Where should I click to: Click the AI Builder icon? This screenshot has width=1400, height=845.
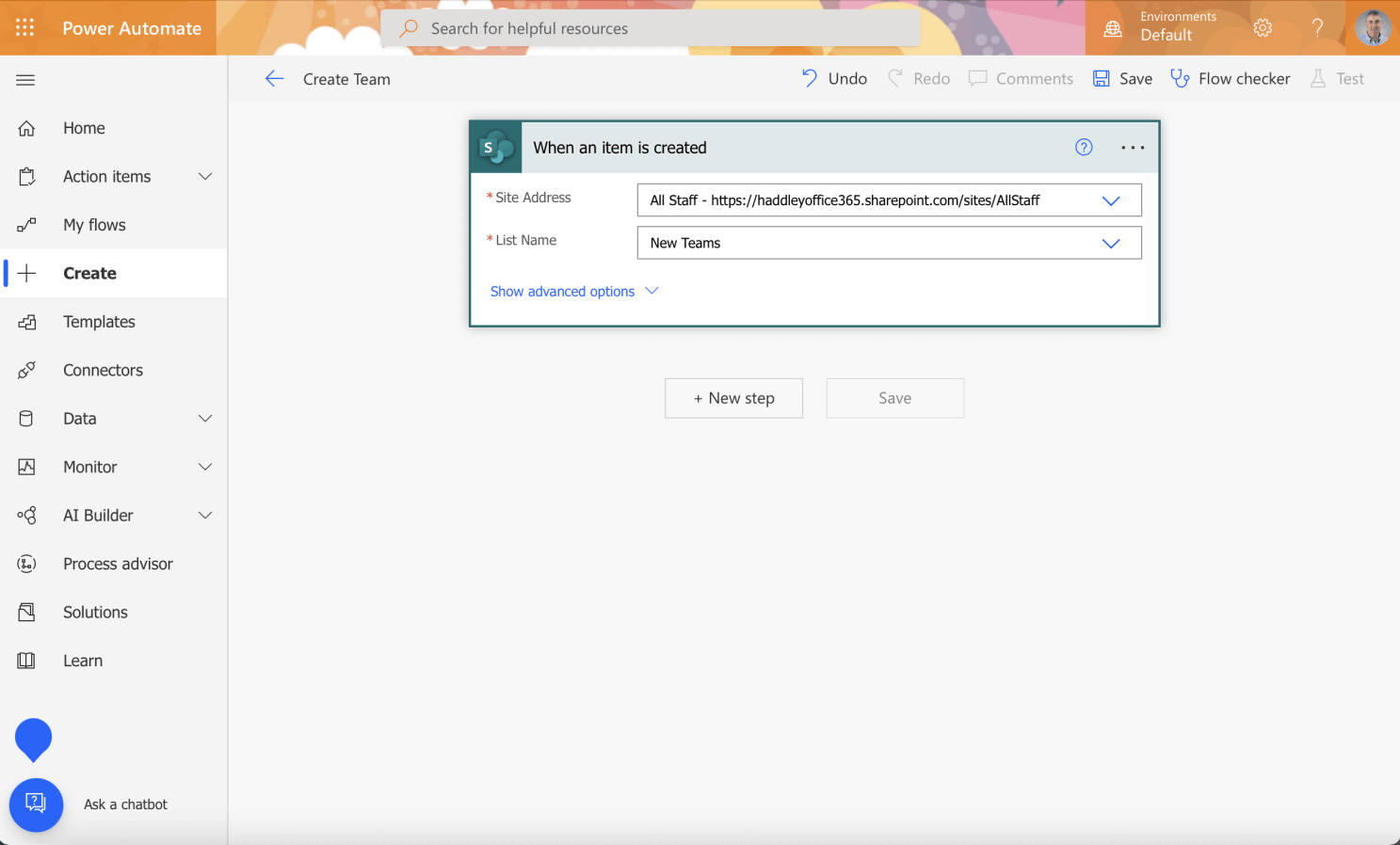tap(26, 516)
